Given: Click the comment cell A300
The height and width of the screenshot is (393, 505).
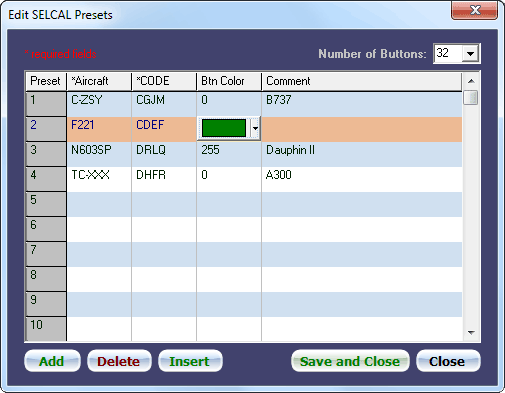Looking at the screenshot, I should tap(362, 179).
